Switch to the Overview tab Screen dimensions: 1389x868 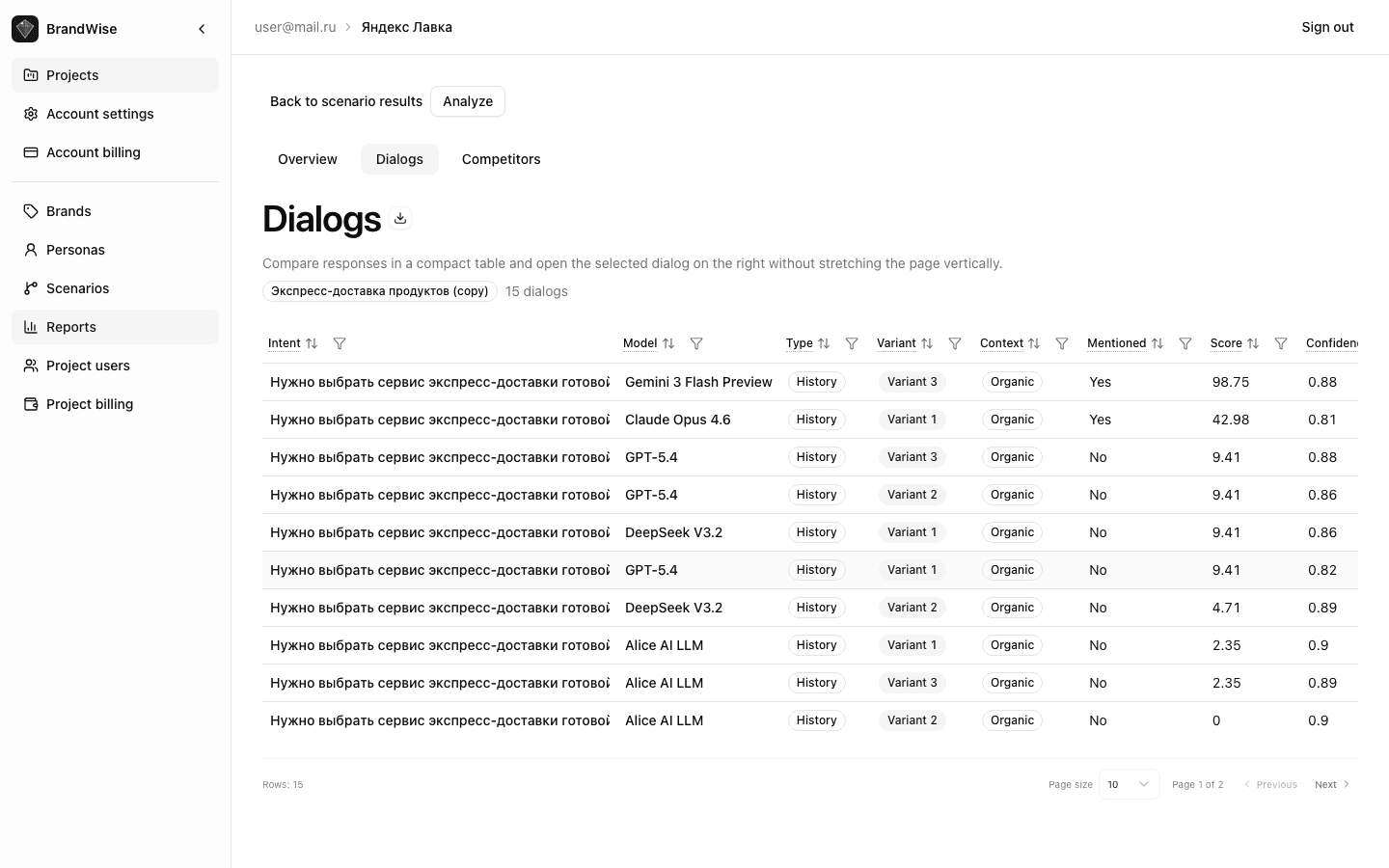coord(307,159)
